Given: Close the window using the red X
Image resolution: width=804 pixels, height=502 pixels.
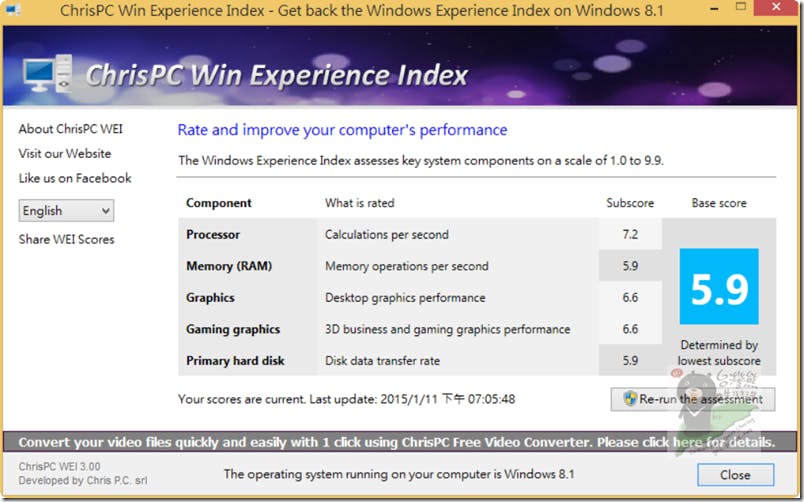Looking at the screenshot, I should (x=776, y=7).
